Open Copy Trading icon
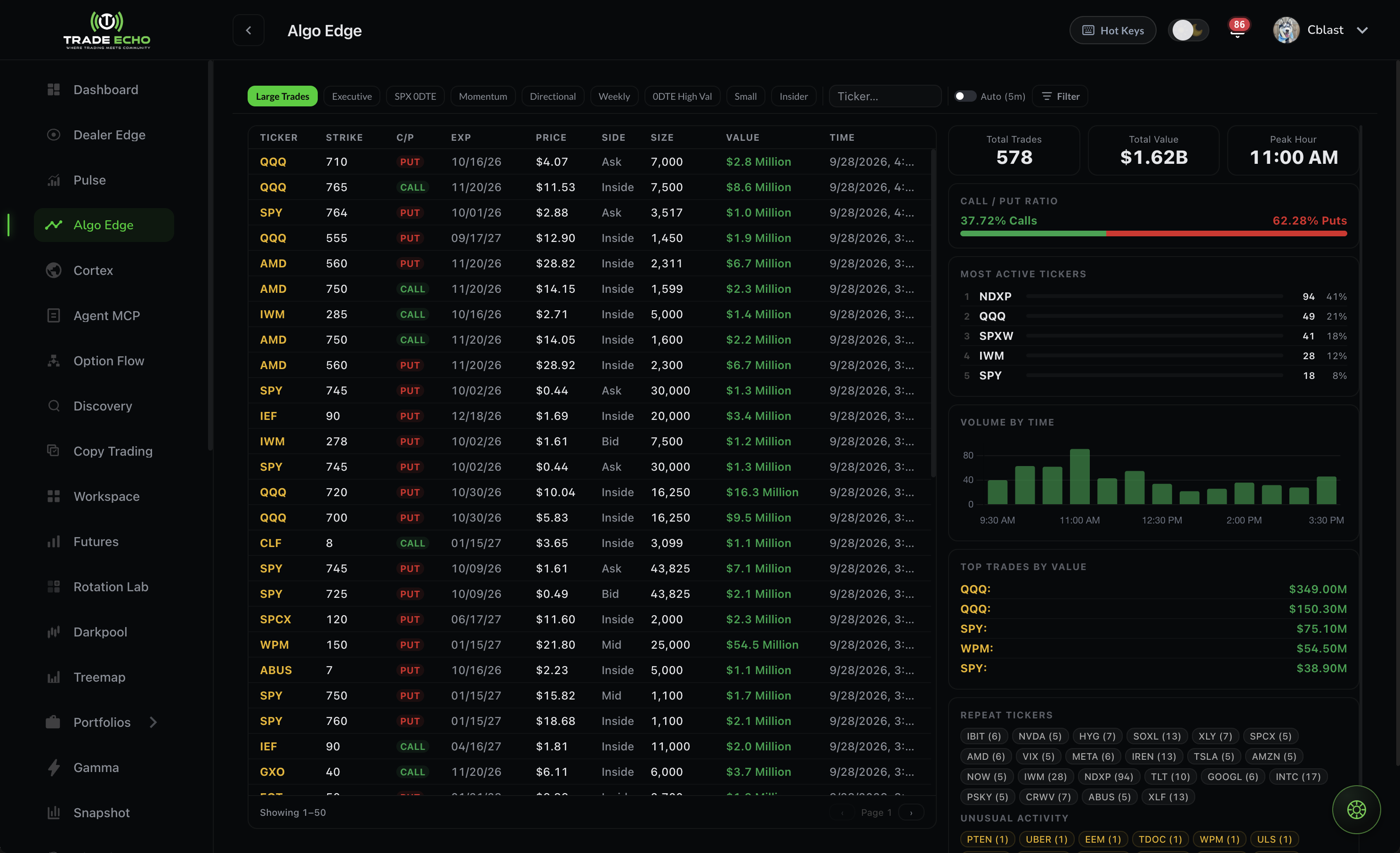The height and width of the screenshot is (853, 1400). tap(53, 451)
